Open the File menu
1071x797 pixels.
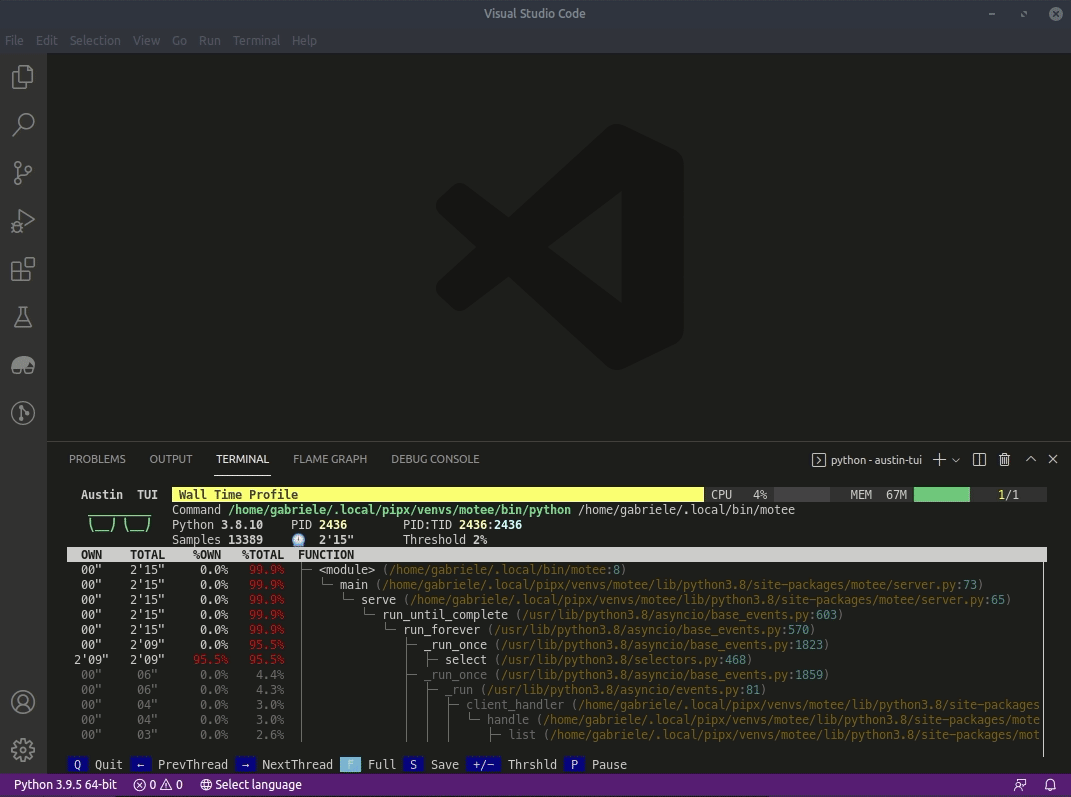coord(14,40)
